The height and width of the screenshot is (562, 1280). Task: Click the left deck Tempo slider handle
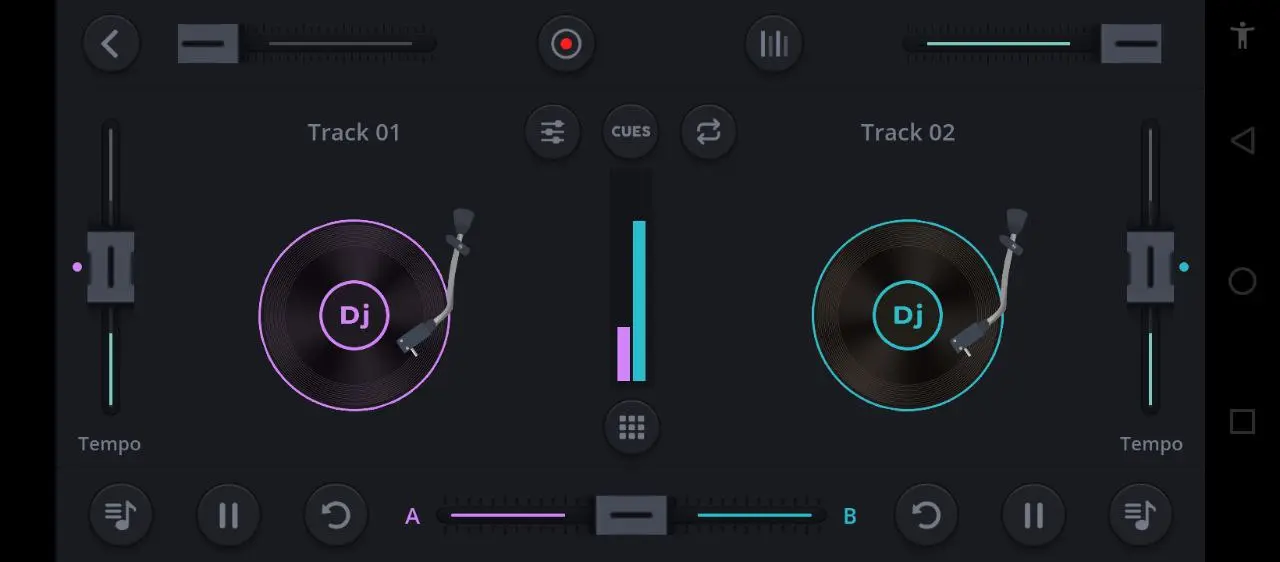(110, 267)
